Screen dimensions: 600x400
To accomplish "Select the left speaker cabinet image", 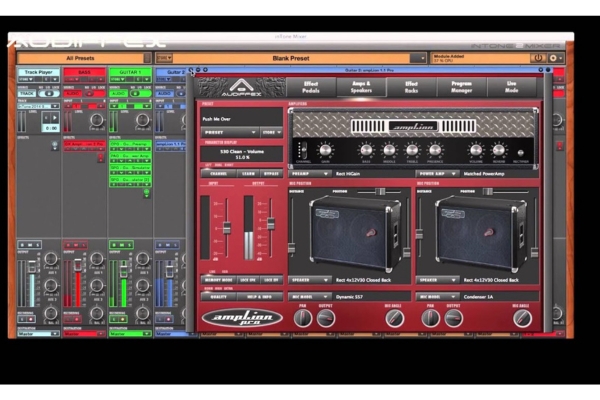I will tap(352, 232).
